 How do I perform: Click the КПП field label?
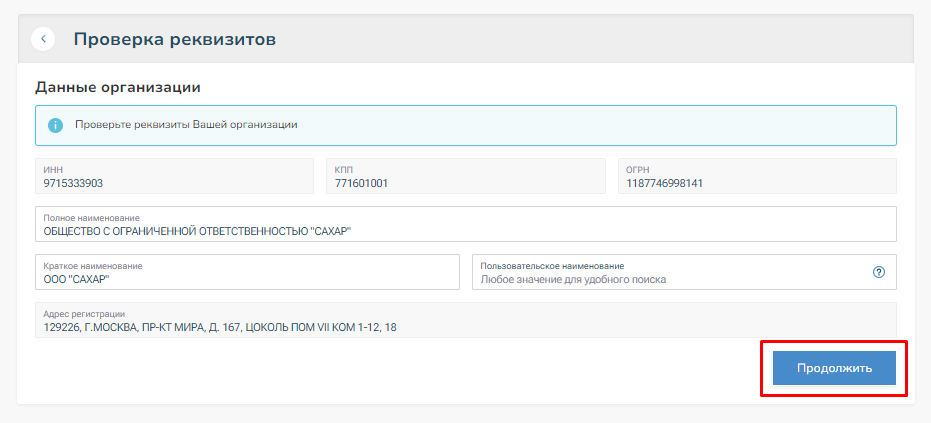tap(344, 170)
